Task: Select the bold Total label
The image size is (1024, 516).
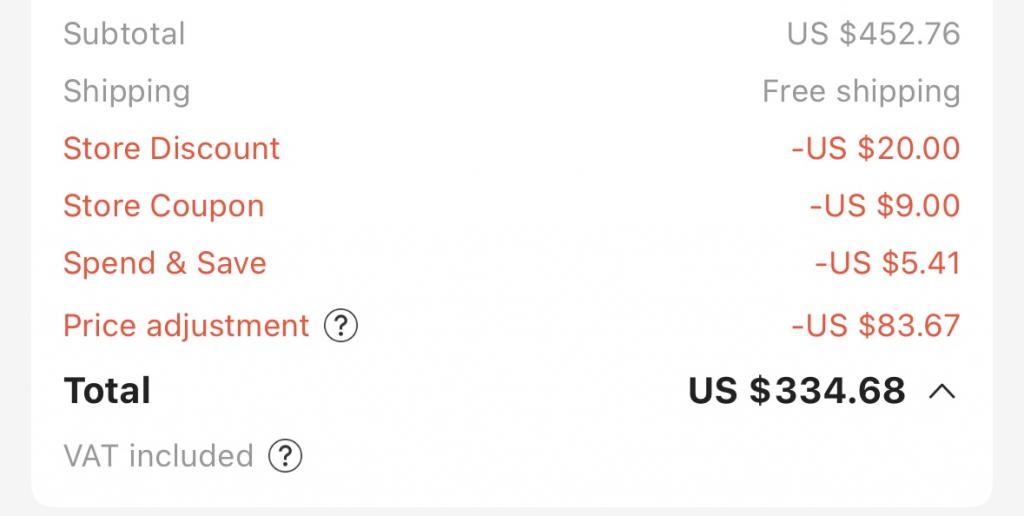Action: (107, 391)
